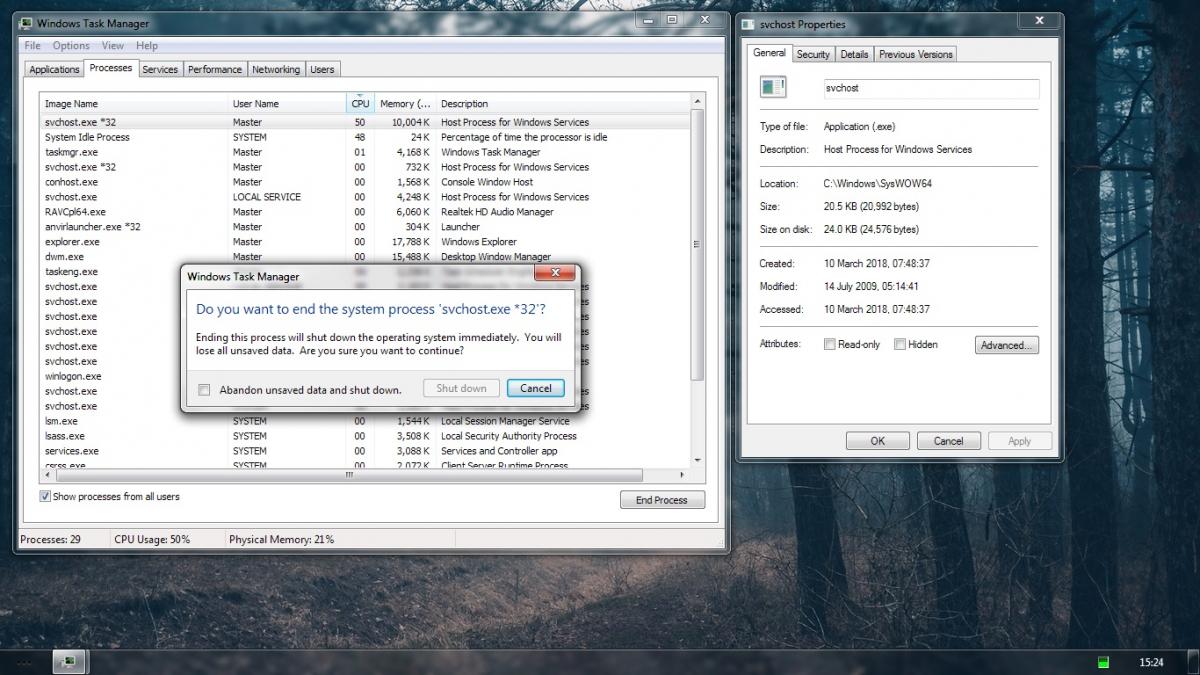This screenshot has height=675, width=1200.
Task: Sort by the Memory column header
Action: 405,104
